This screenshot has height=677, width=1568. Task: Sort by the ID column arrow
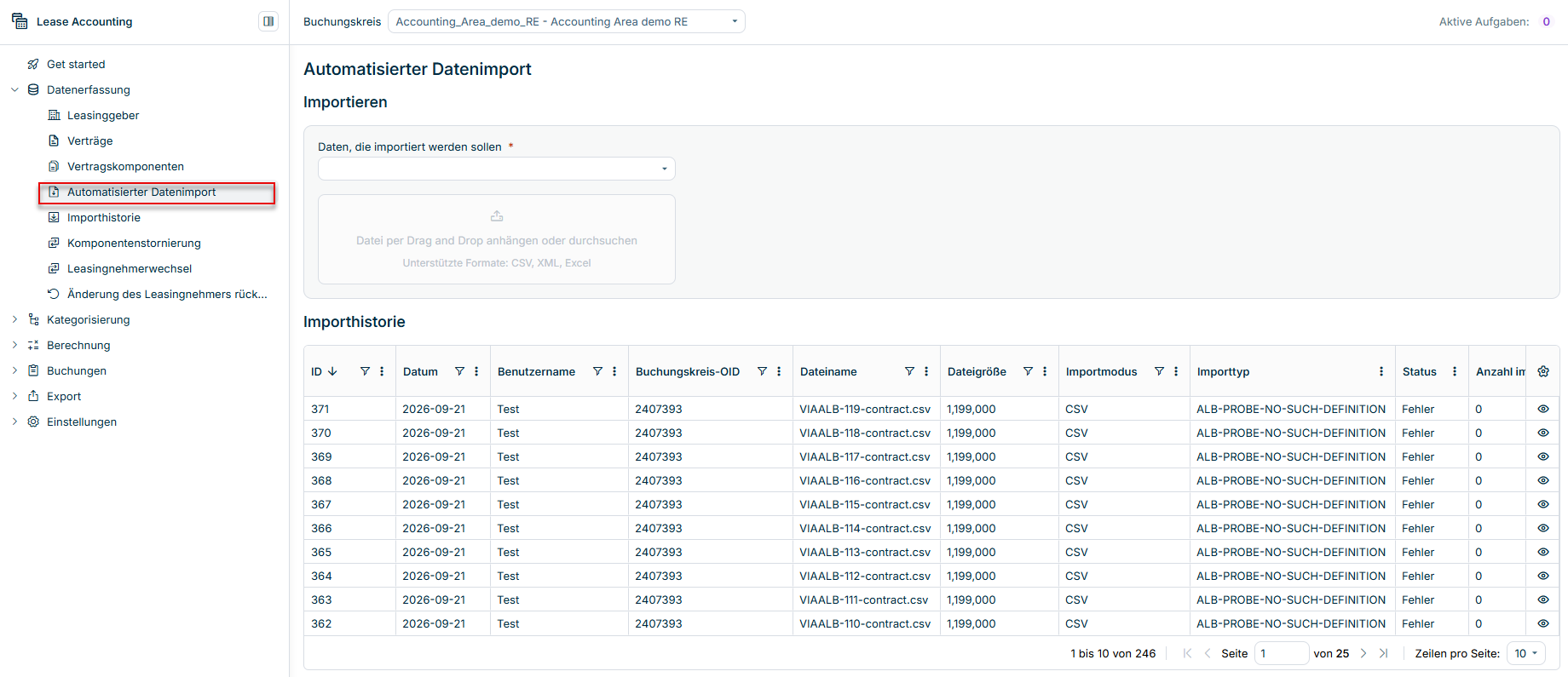coord(332,371)
